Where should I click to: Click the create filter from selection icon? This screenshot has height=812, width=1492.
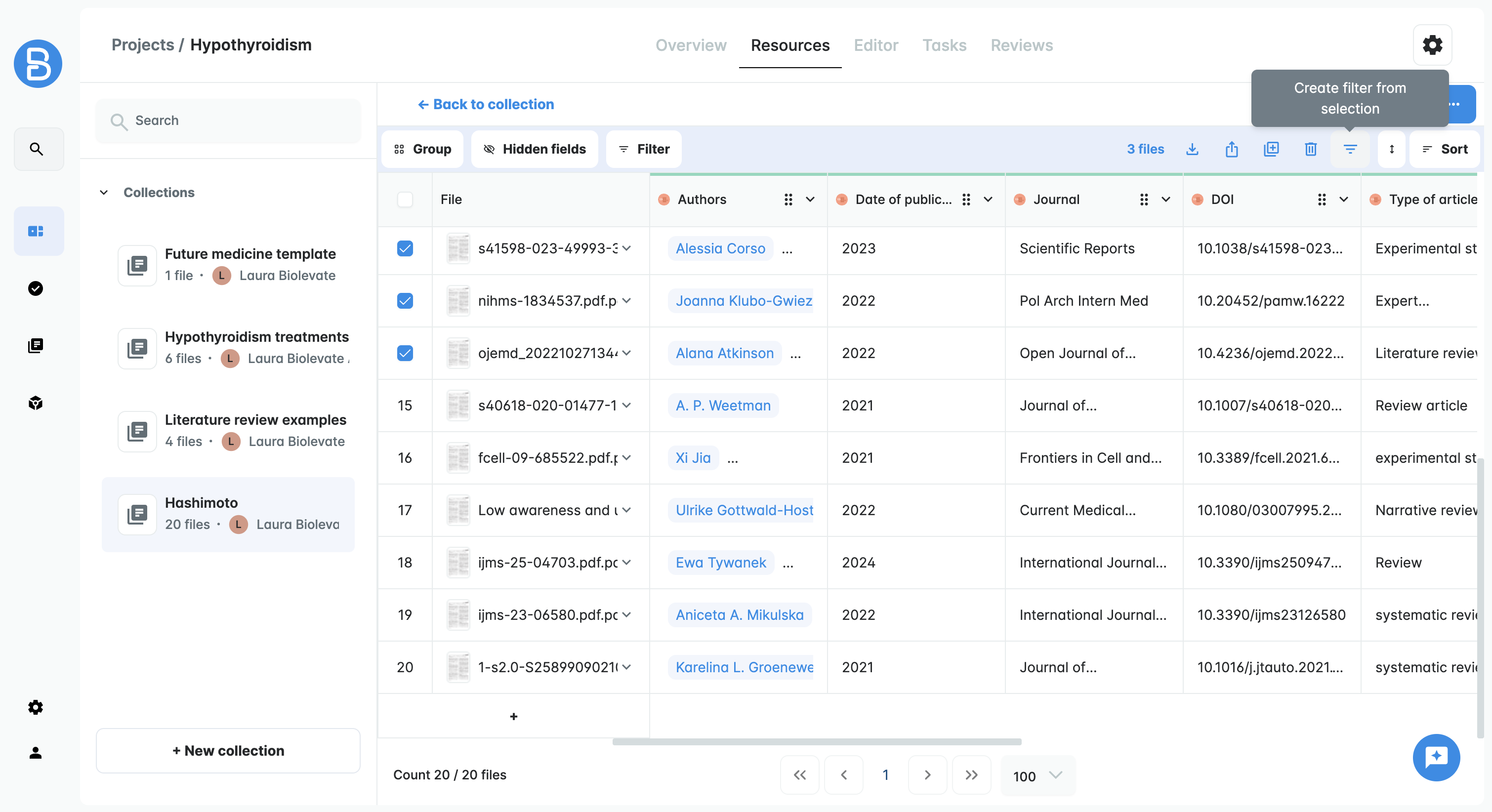pyautogui.click(x=1350, y=150)
